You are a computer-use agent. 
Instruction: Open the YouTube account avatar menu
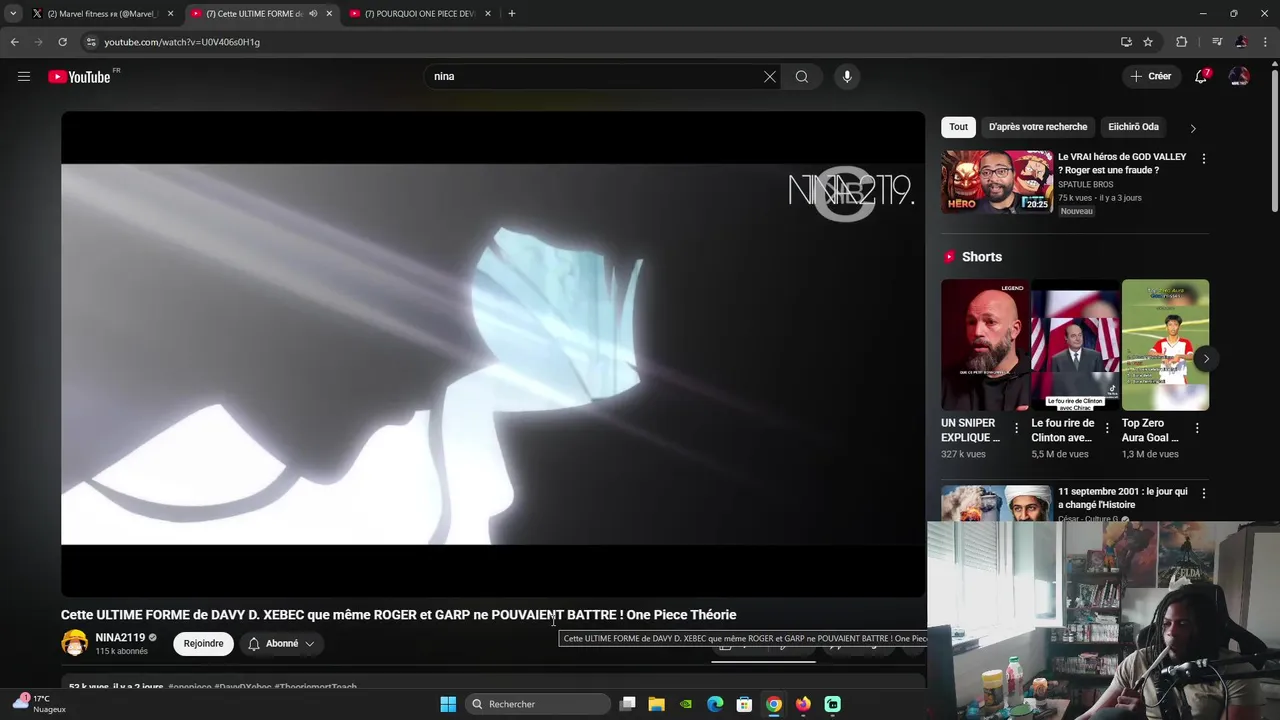(x=1239, y=76)
